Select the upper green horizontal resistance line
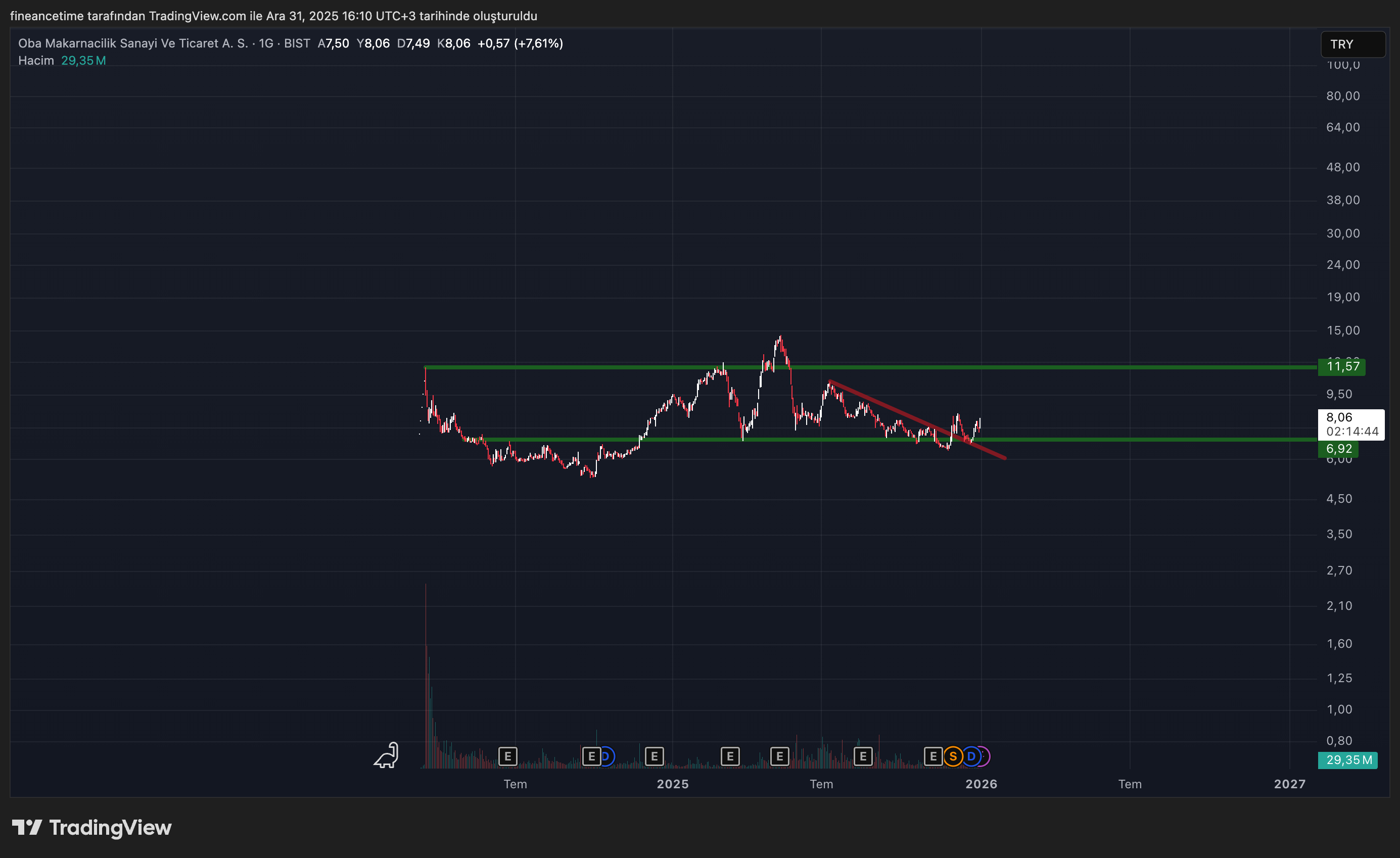 1080,368
